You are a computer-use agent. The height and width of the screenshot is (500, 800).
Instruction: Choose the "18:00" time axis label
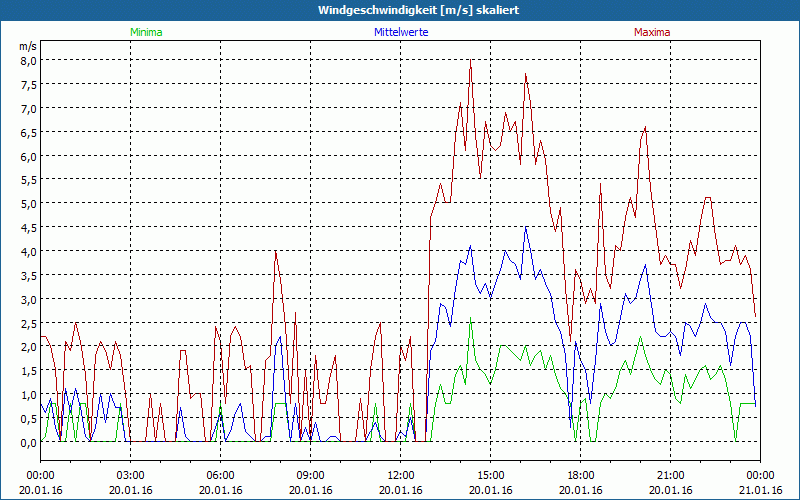tap(580, 475)
